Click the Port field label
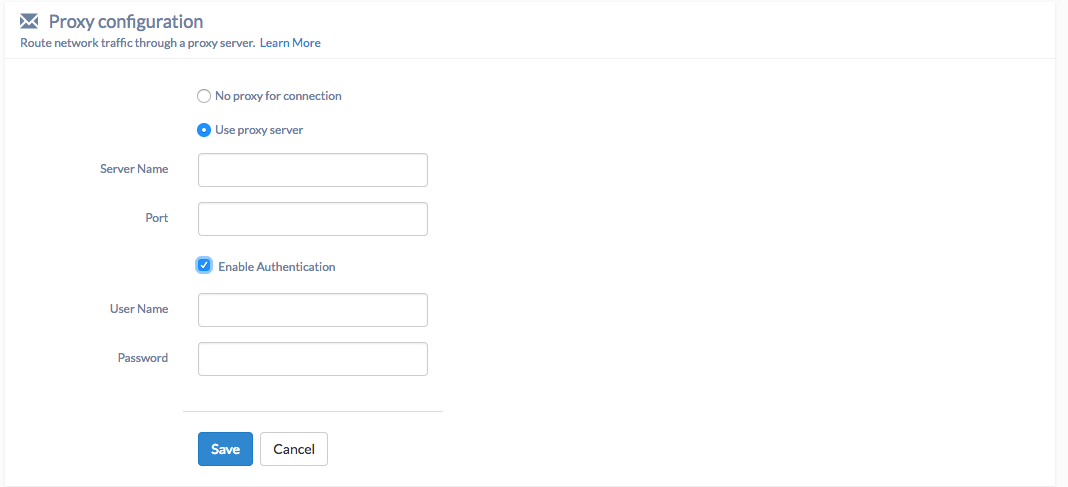Image resolution: width=1068 pixels, height=487 pixels. click(x=157, y=218)
